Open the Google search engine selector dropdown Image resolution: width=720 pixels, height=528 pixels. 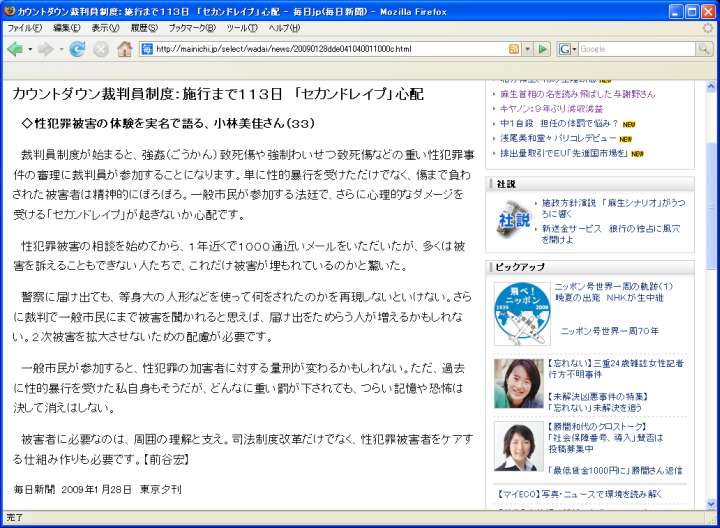(572, 49)
